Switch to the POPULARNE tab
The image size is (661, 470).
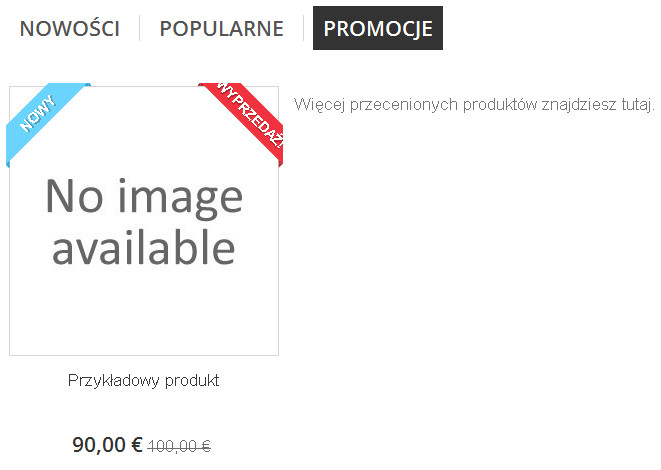[221, 28]
